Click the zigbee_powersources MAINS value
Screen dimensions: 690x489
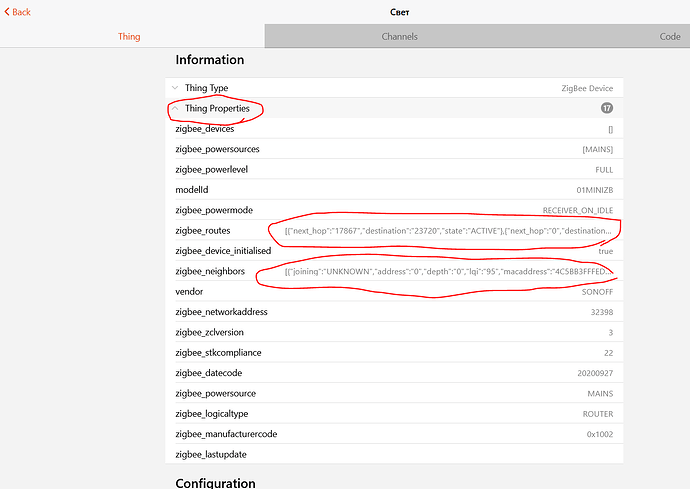point(597,149)
